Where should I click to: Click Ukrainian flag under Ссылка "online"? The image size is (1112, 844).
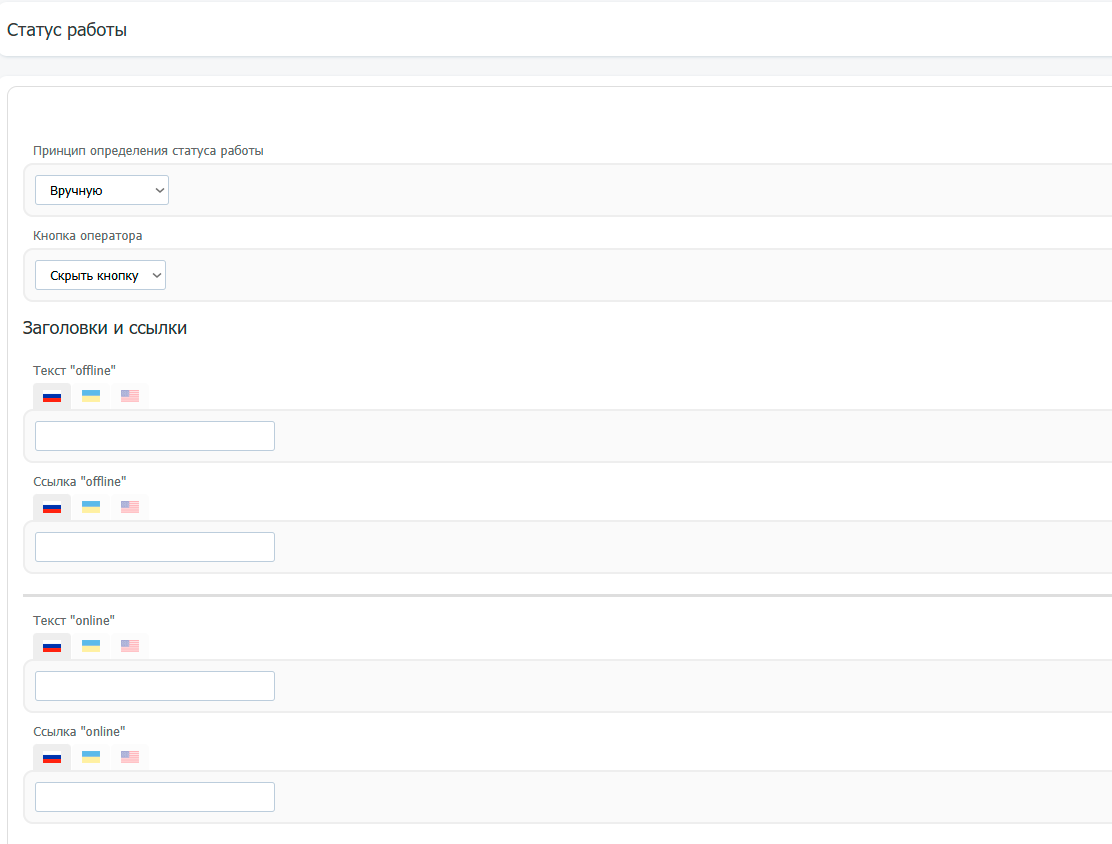(91, 757)
